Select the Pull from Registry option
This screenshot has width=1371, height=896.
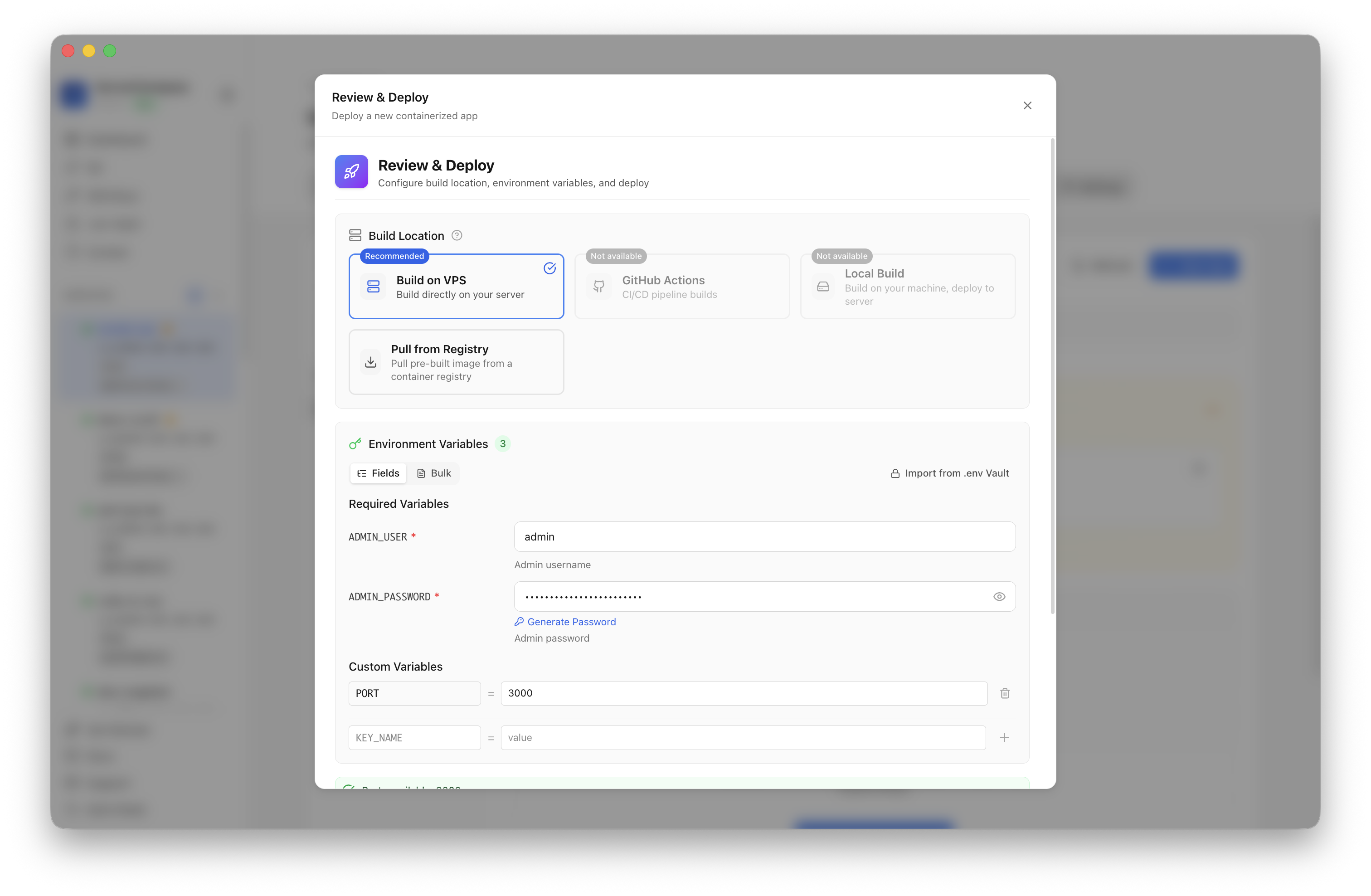[x=456, y=362]
